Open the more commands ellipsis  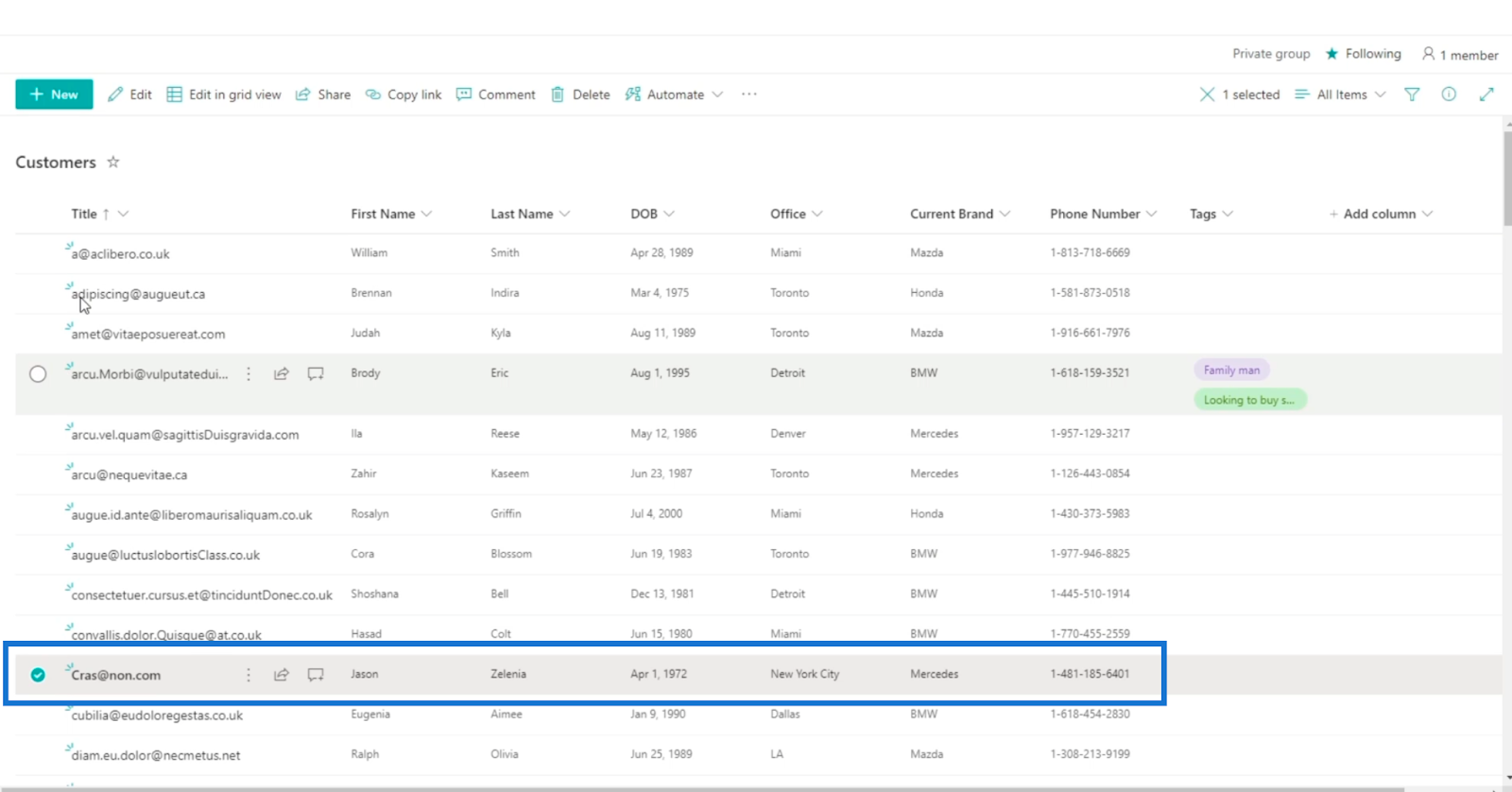pyautogui.click(x=749, y=95)
